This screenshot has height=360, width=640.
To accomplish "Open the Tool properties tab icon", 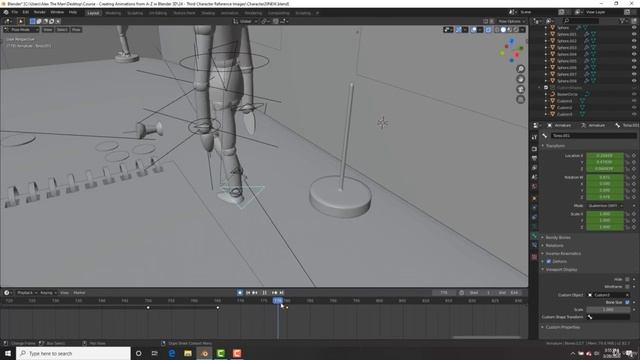I will pyautogui.click(x=534, y=138).
